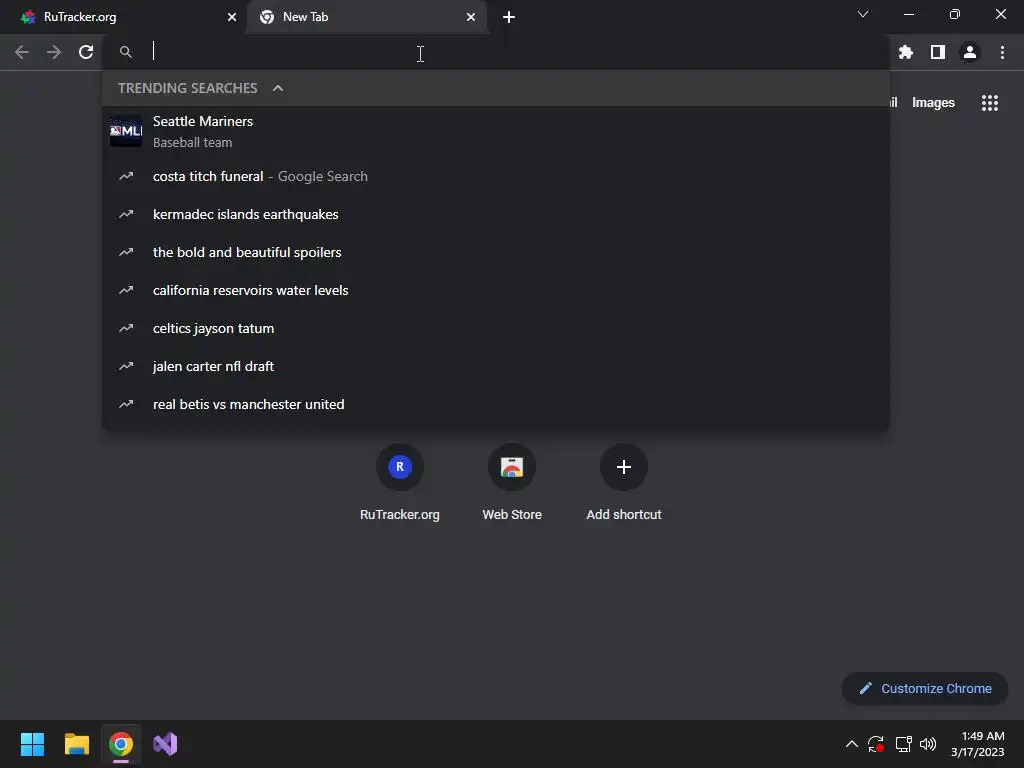
Task: Open the tab search chevron
Action: [863, 14]
